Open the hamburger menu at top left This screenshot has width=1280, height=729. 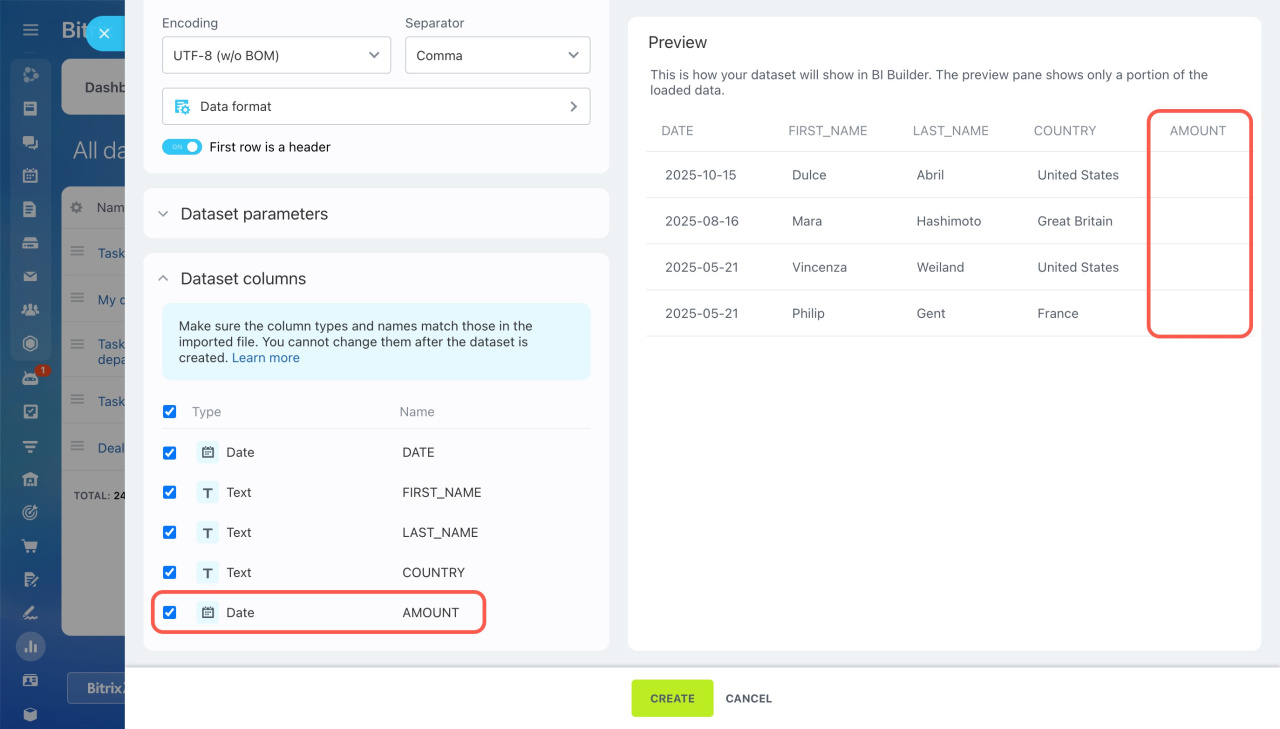pyautogui.click(x=30, y=30)
